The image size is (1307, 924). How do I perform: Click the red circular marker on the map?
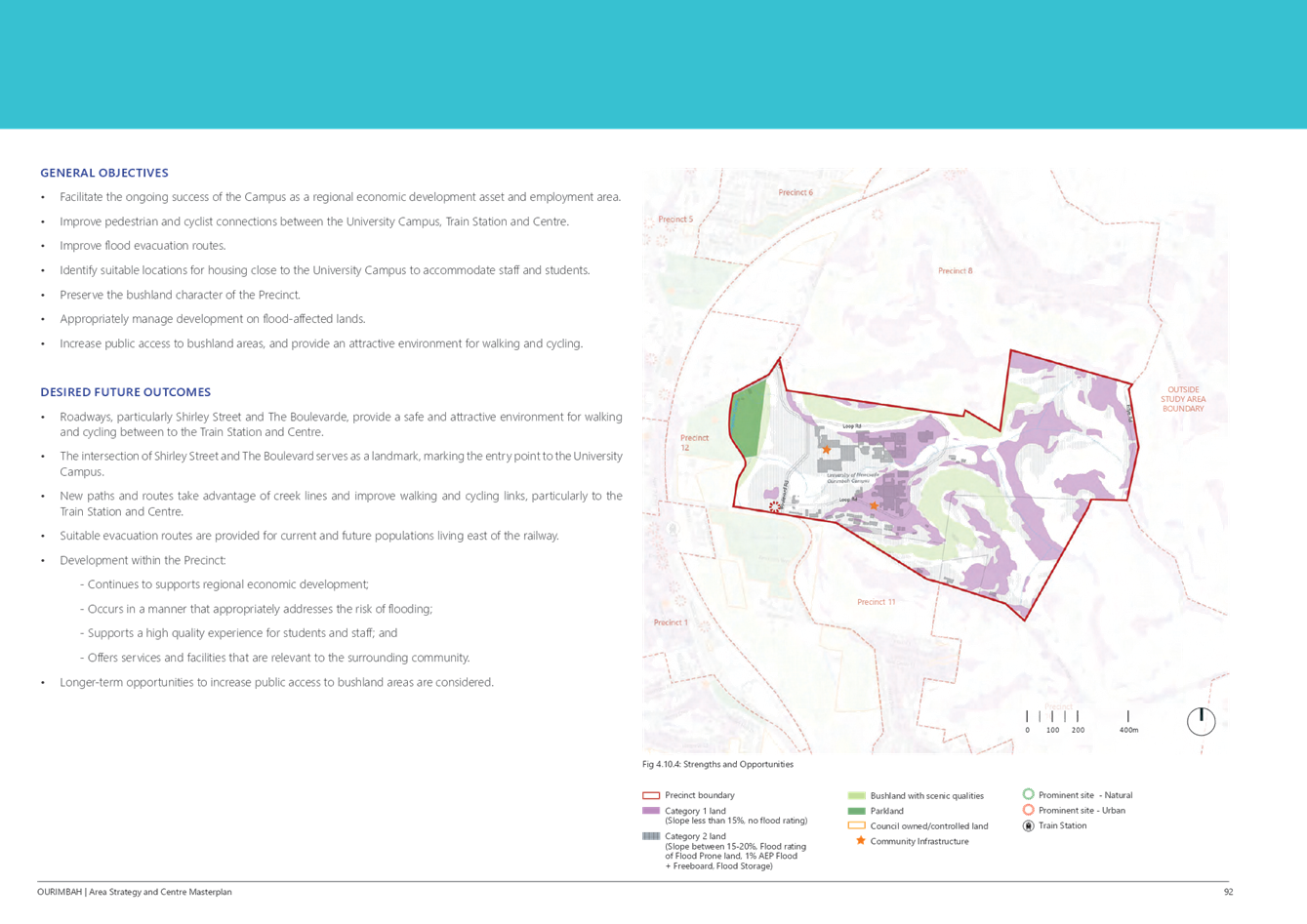coord(775,506)
